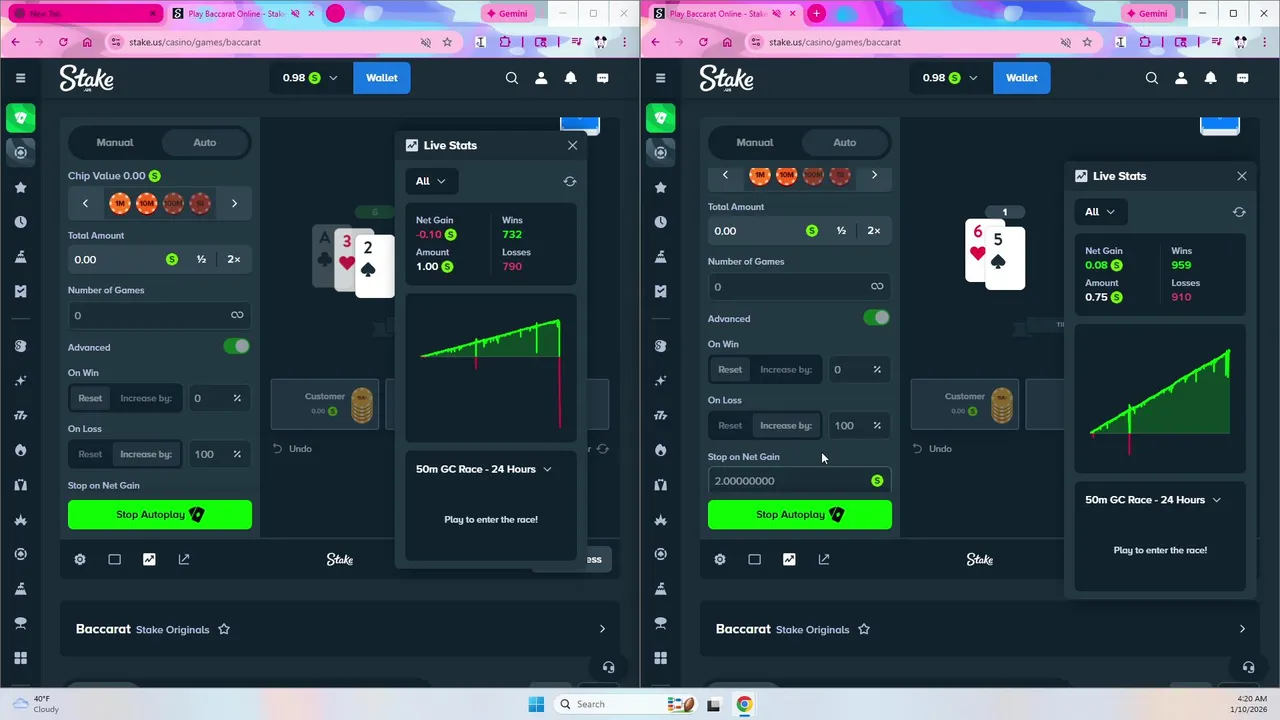
Task: Toggle Advanced switch in right window
Action: [x=877, y=317]
